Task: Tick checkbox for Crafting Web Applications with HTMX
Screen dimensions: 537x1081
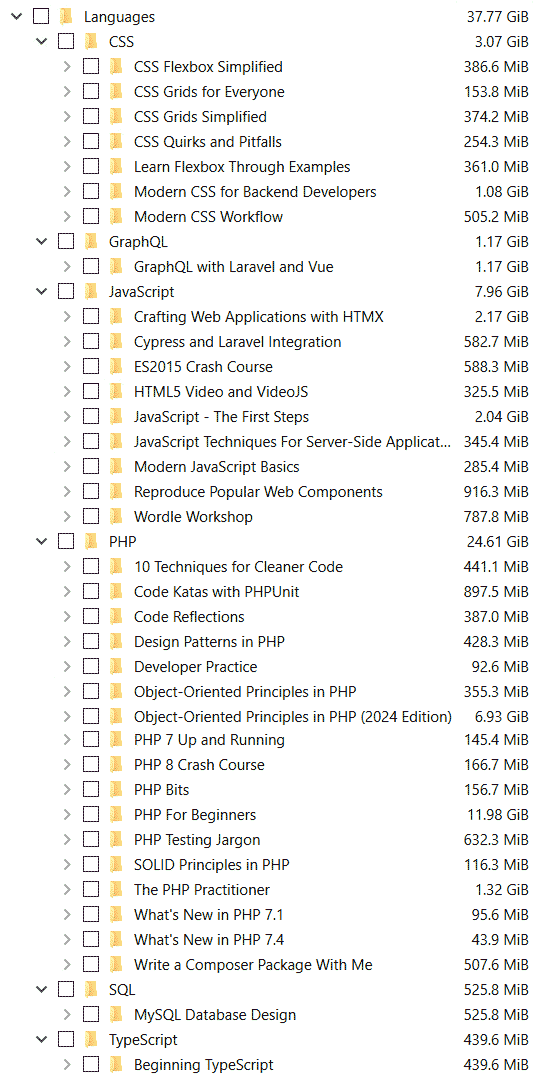Action: tap(91, 317)
